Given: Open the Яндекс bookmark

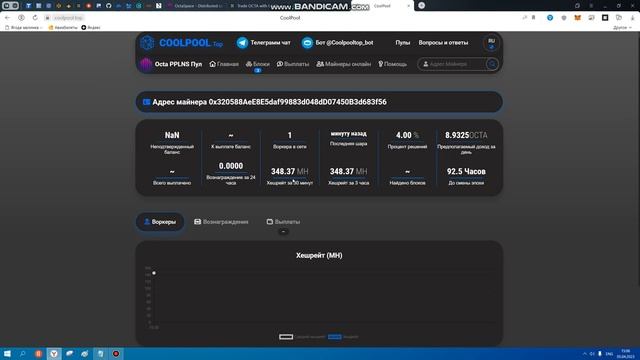Looking at the screenshot, I should [91, 27].
